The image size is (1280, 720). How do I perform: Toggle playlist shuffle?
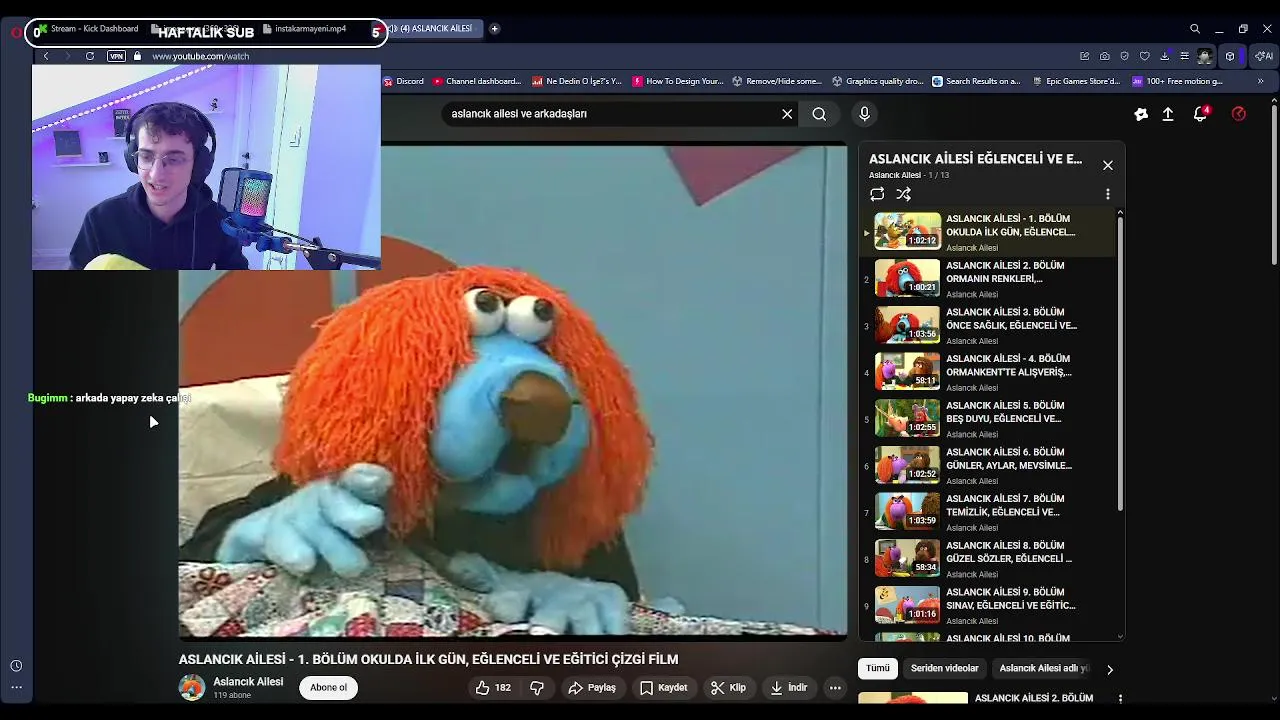(x=904, y=194)
